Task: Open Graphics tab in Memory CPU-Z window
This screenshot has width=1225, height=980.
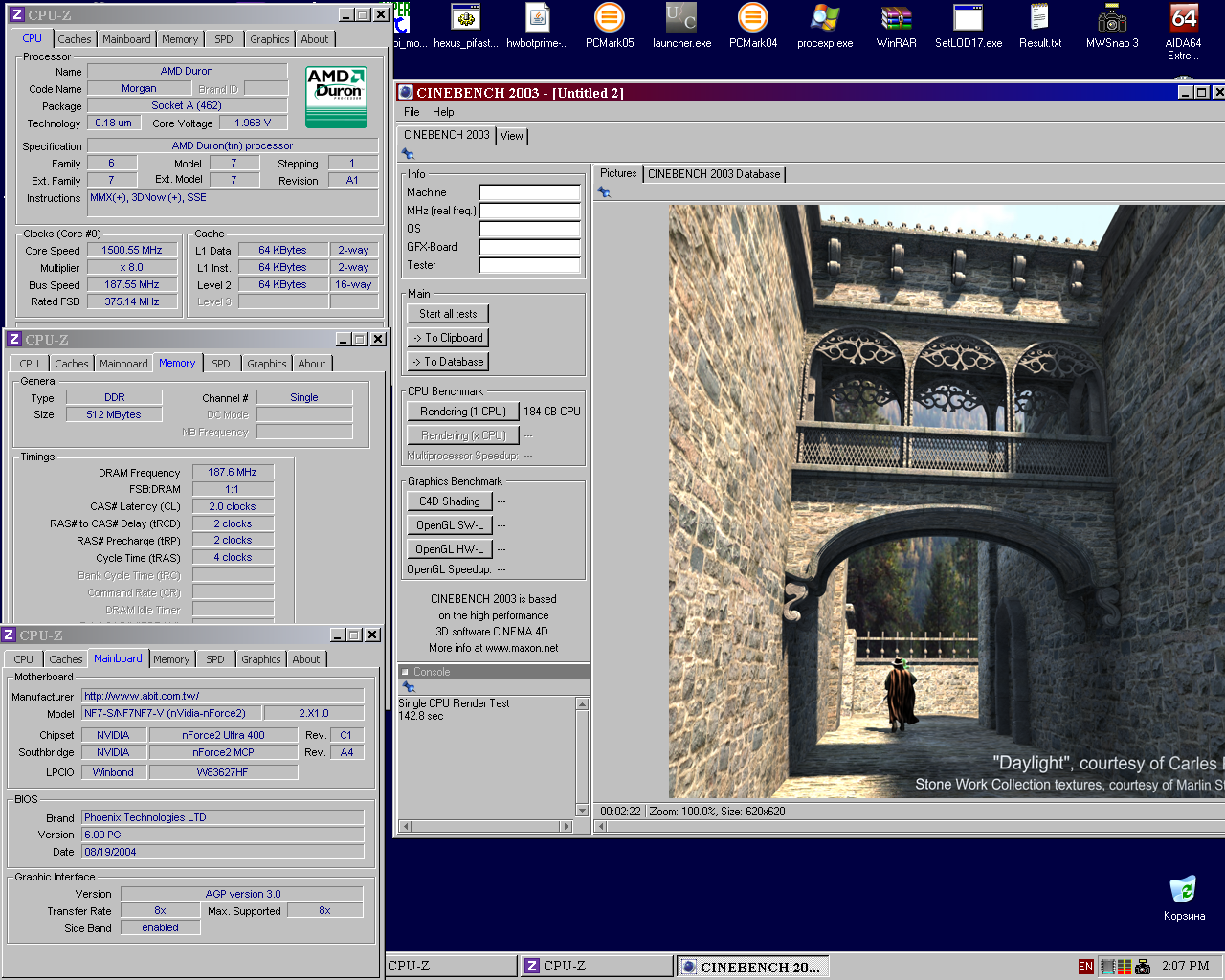Action: pyautogui.click(x=267, y=364)
